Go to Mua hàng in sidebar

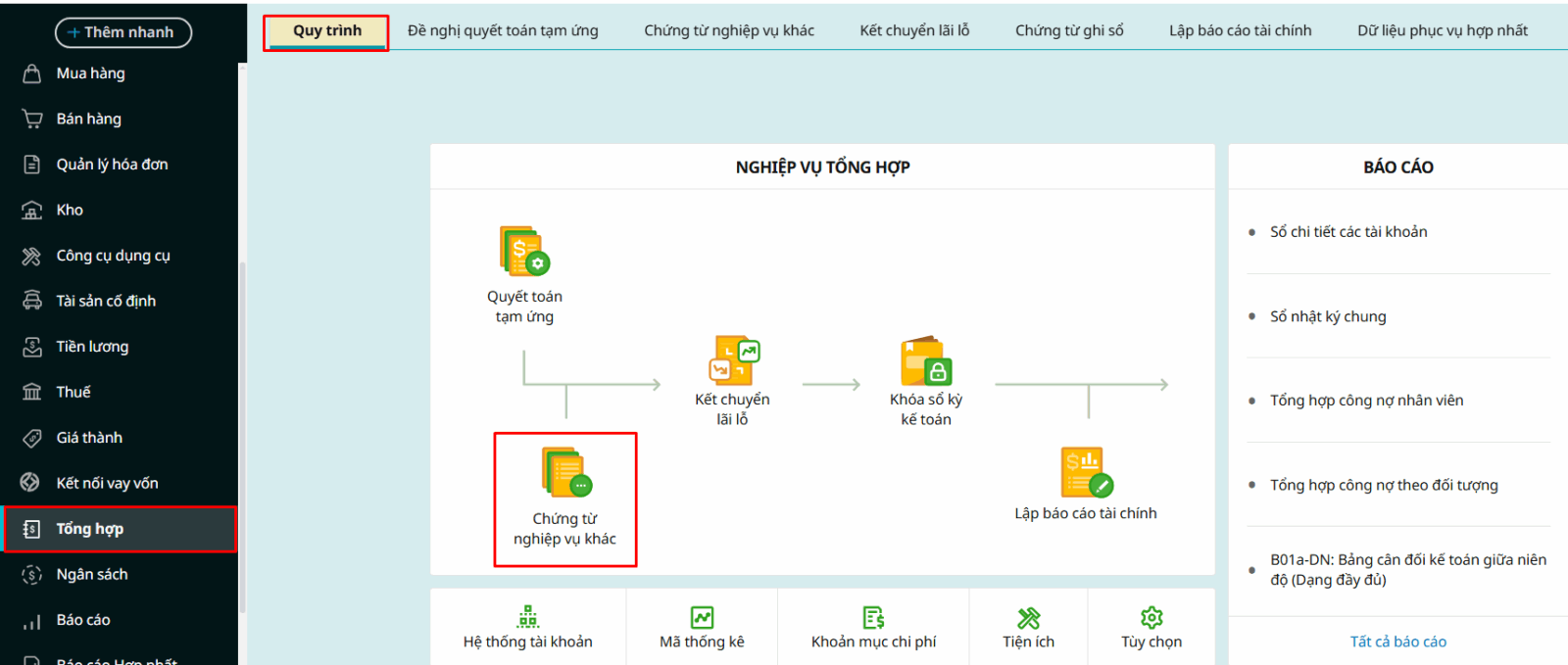90,73
